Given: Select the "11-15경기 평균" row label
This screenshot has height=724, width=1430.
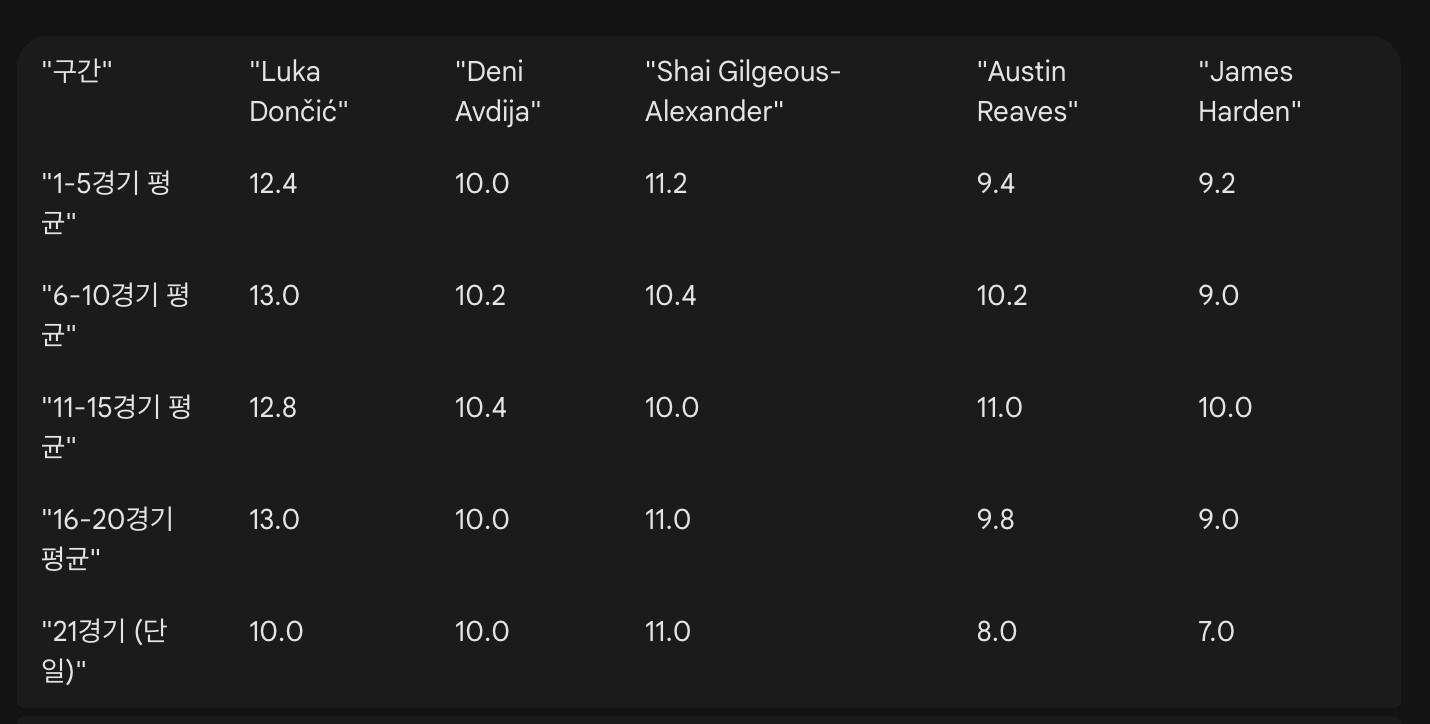Looking at the screenshot, I should point(116,427).
